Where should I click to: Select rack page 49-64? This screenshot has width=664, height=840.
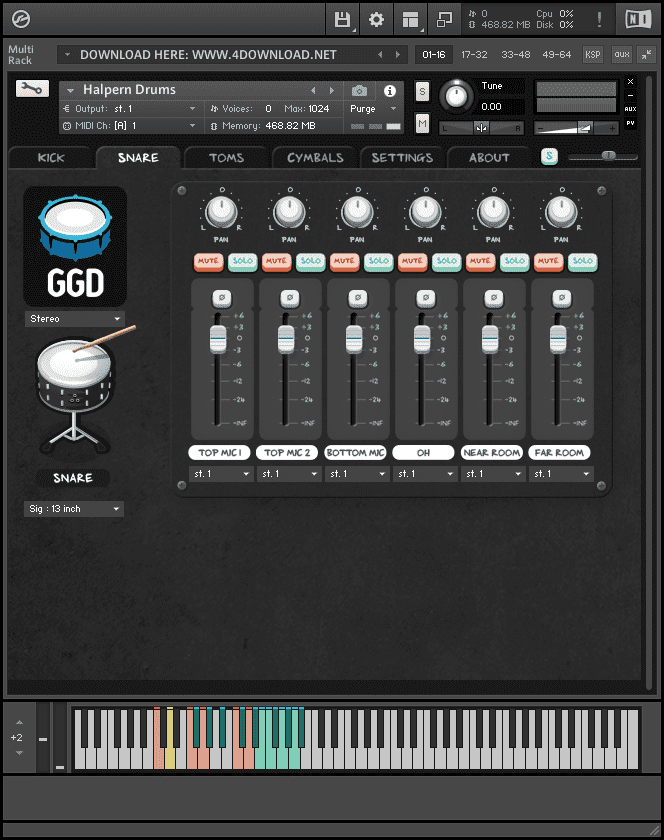click(556, 55)
